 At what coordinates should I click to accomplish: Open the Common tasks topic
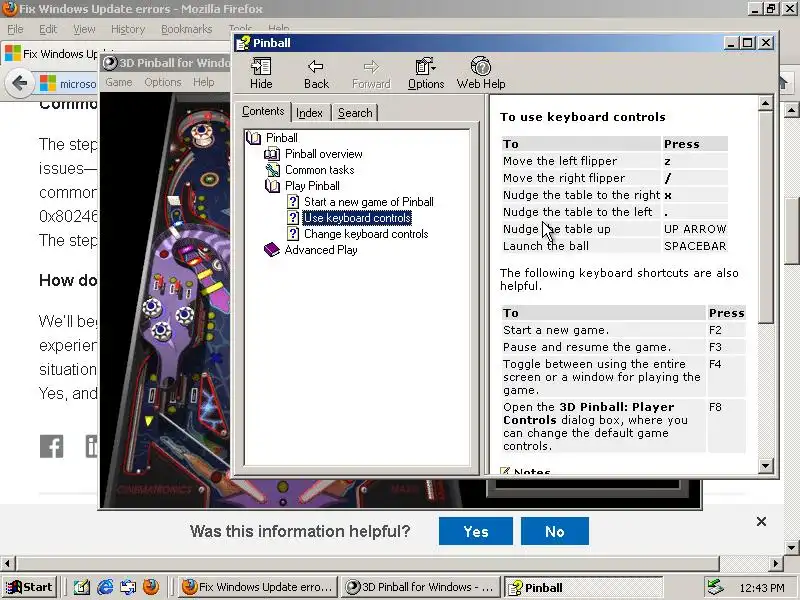pyautogui.click(x=319, y=170)
